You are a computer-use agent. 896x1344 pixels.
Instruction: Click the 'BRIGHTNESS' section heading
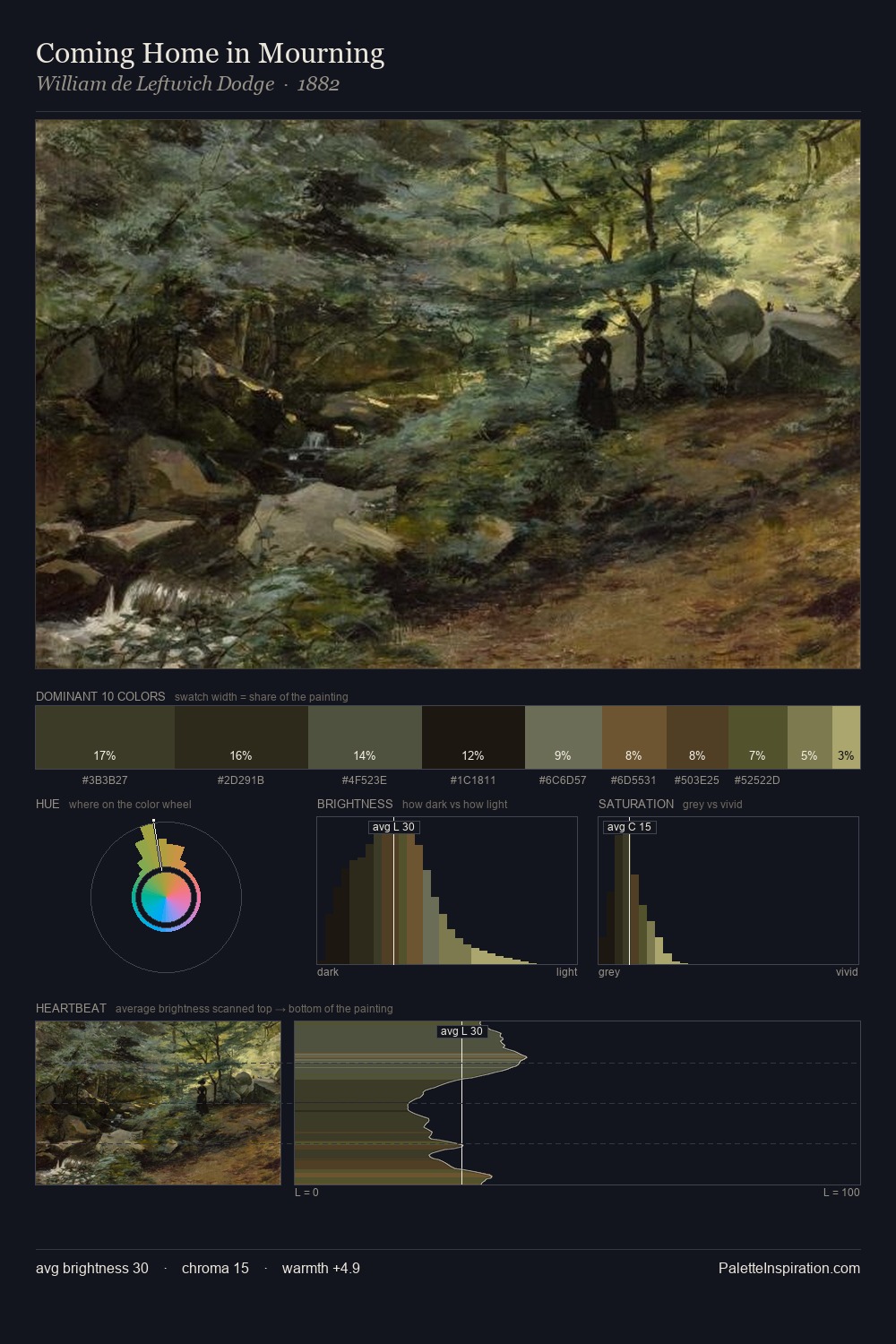click(355, 804)
